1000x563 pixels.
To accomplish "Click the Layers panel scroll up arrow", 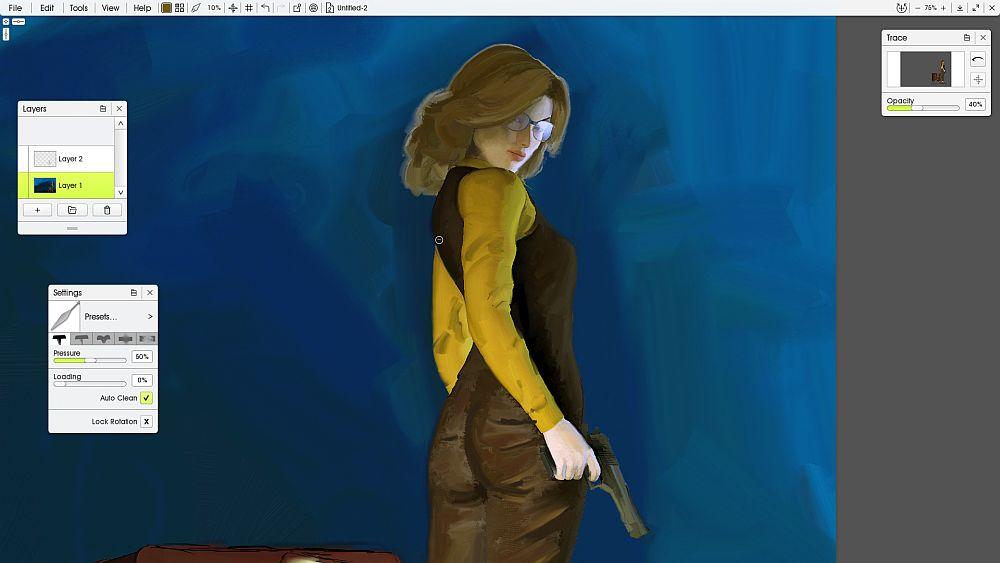I will pos(121,124).
